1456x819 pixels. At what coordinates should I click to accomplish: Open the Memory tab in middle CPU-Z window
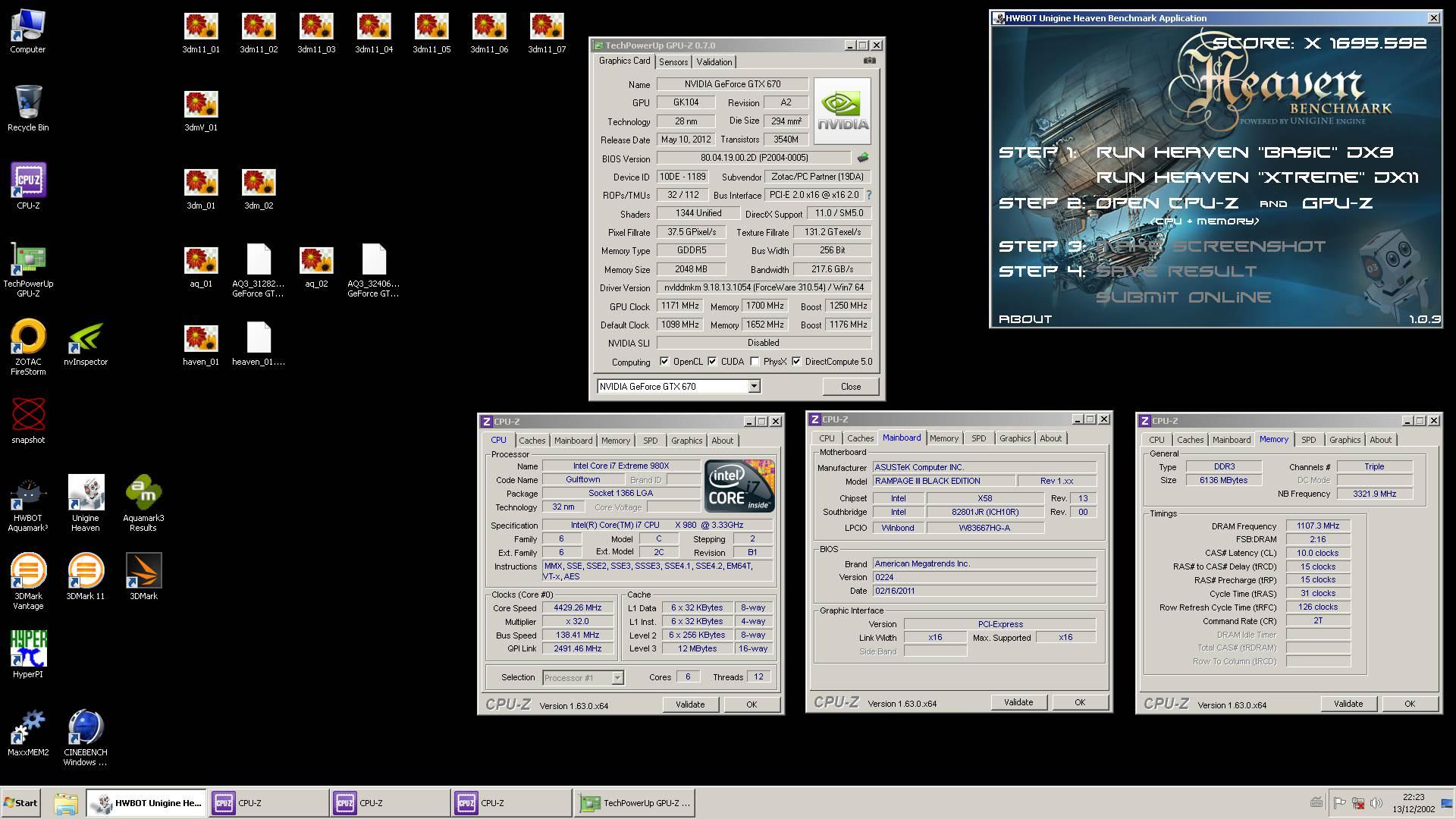944,438
